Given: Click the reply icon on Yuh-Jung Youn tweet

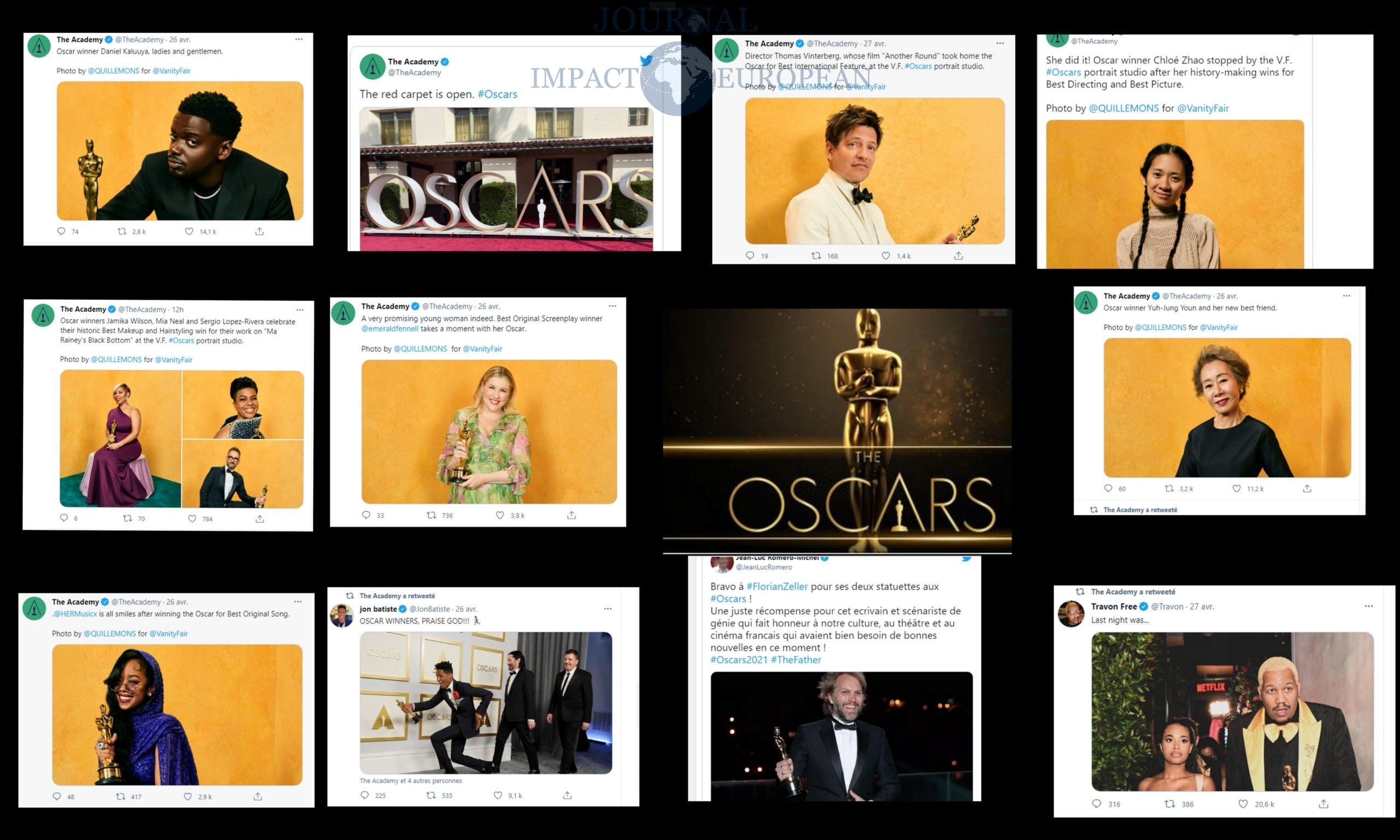Looking at the screenshot, I should pos(1107,488).
